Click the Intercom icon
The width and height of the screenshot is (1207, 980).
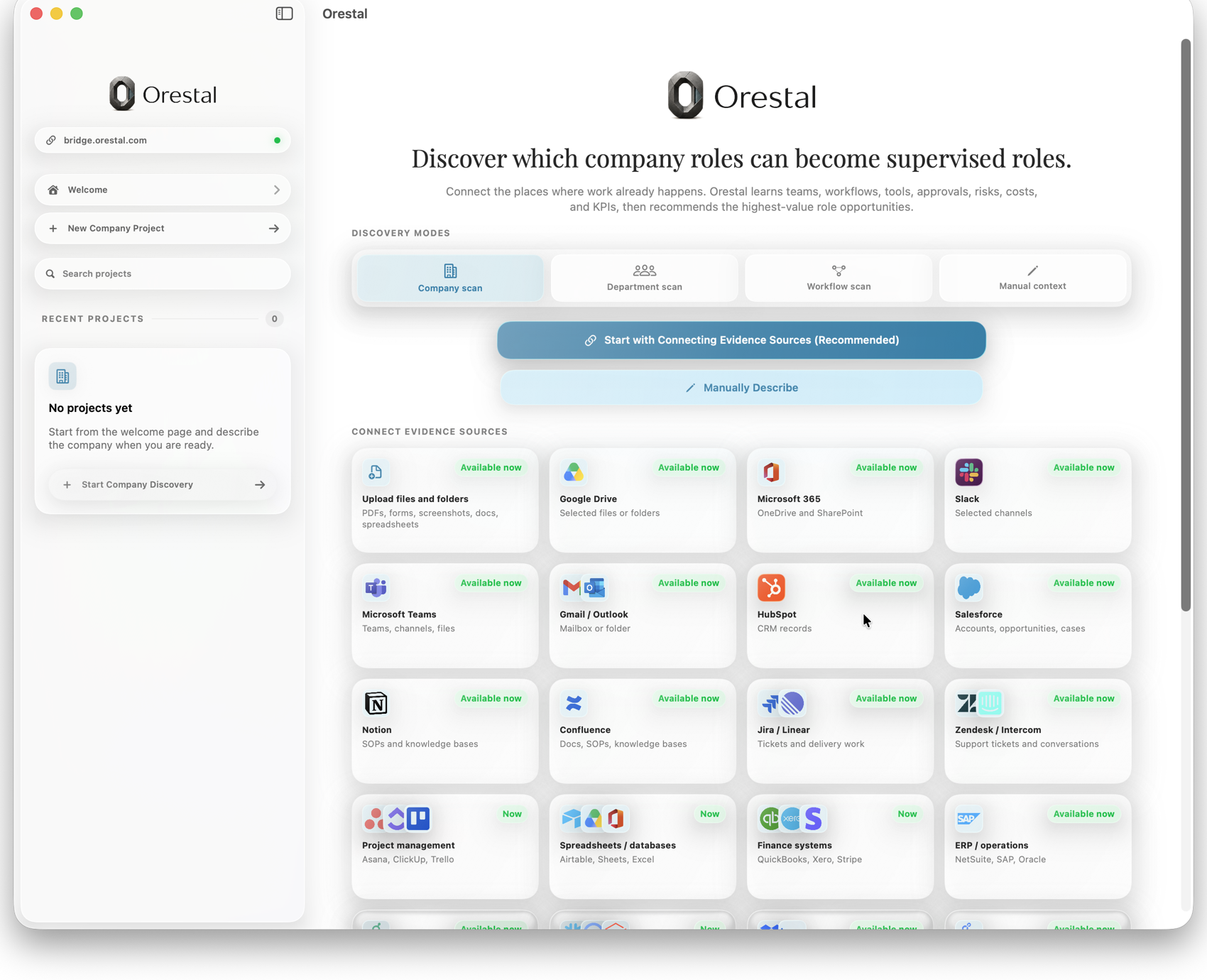(990, 703)
